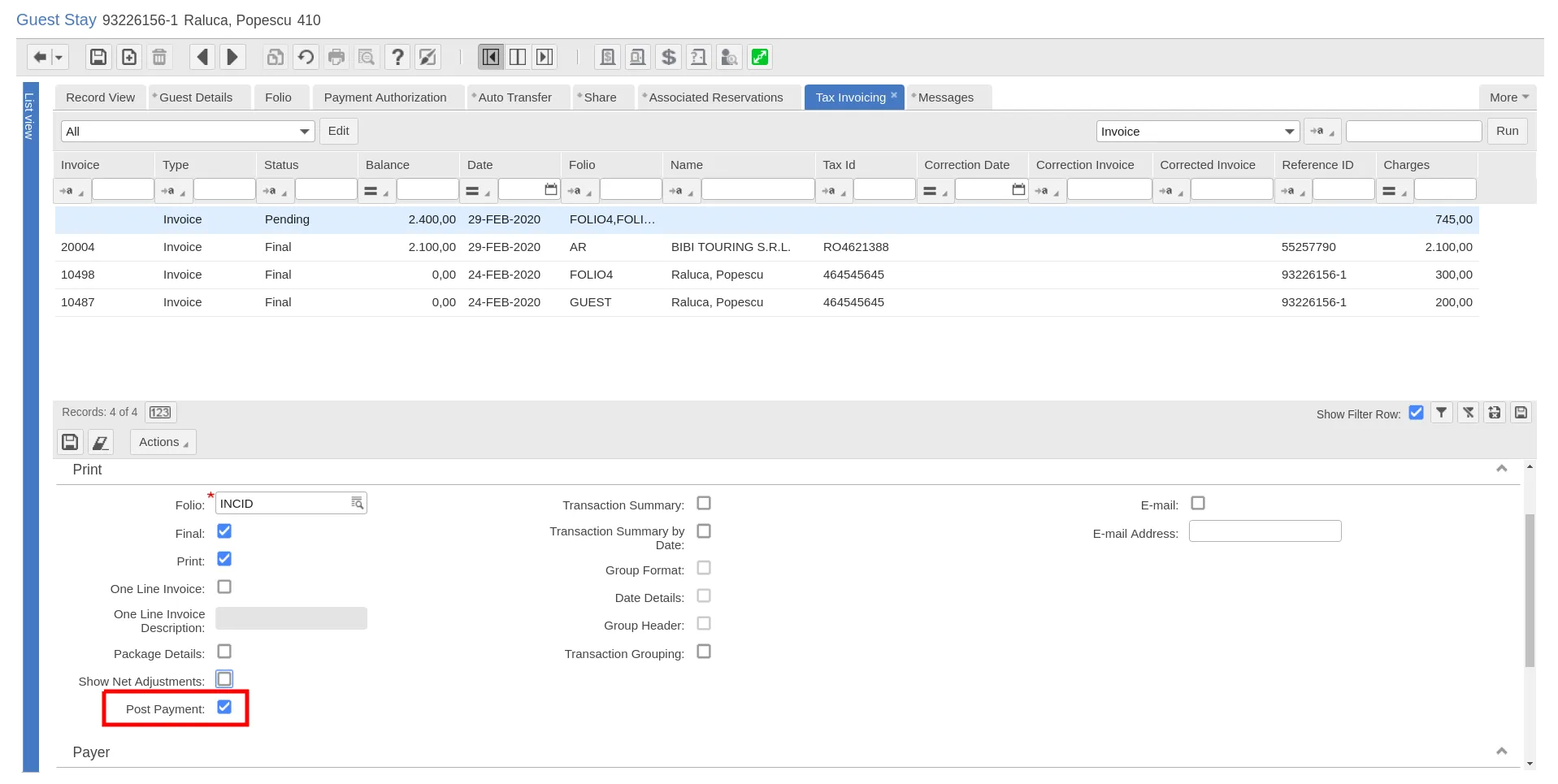Screen dimensions: 1558x784
Task: Check the Transaction Summary checkbox
Action: [x=704, y=504]
